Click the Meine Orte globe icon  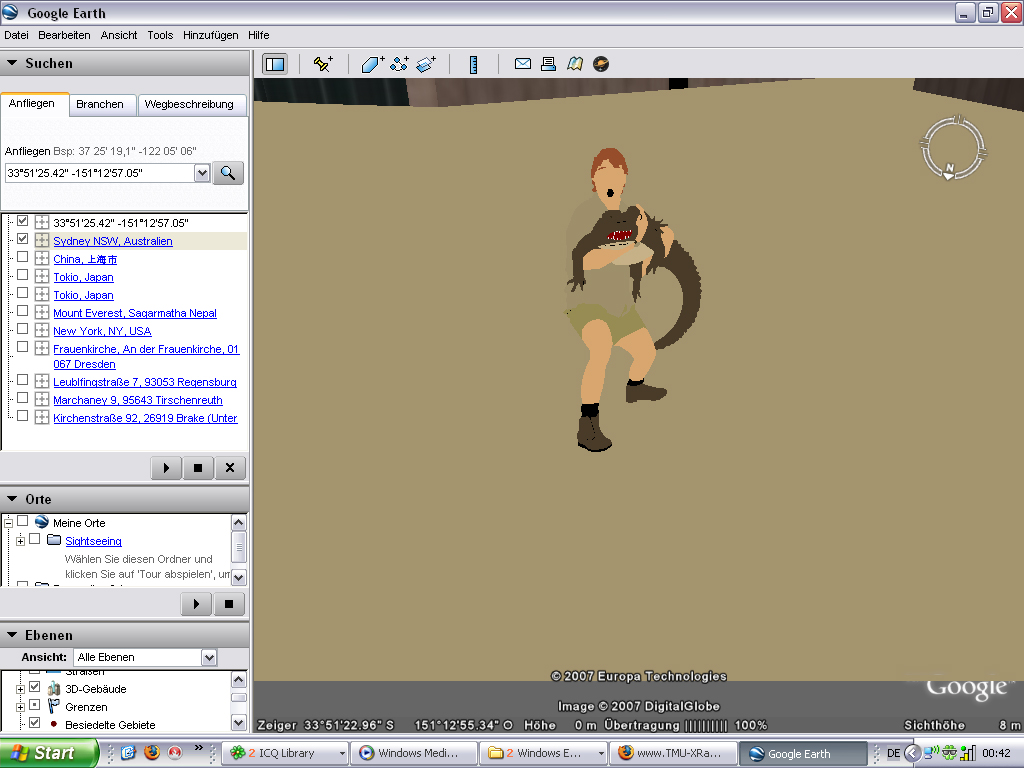[42, 522]
